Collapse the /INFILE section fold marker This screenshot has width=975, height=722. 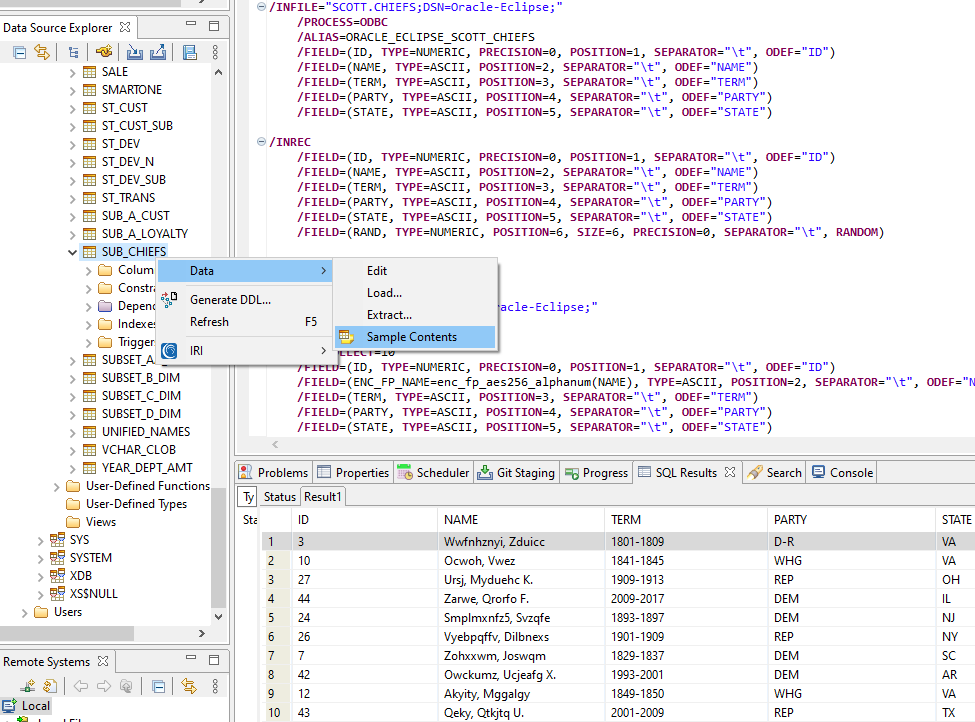262,7
